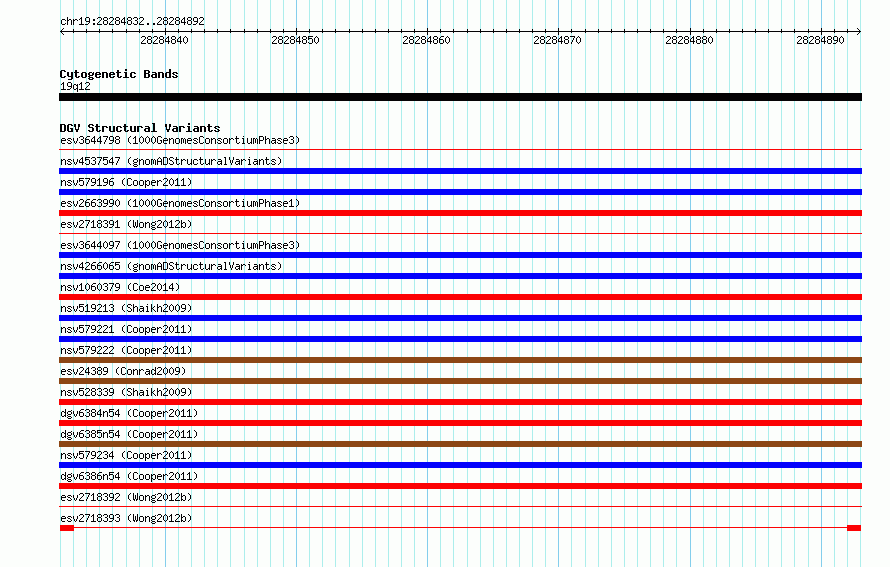Click the right arrow end of the ruler

[x=859, y=32]
